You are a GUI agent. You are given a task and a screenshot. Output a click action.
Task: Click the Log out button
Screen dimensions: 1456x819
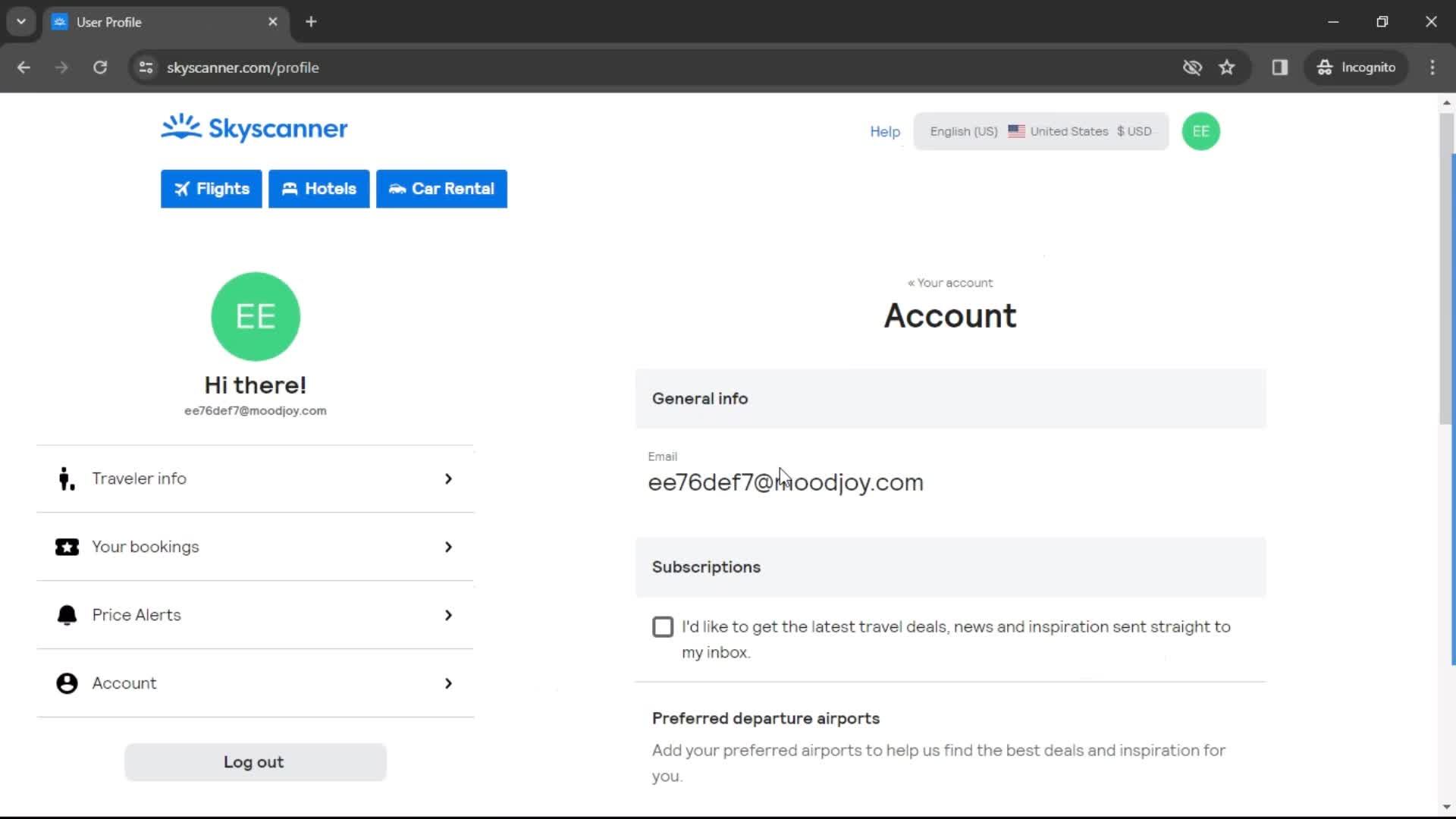click(256, 762)
